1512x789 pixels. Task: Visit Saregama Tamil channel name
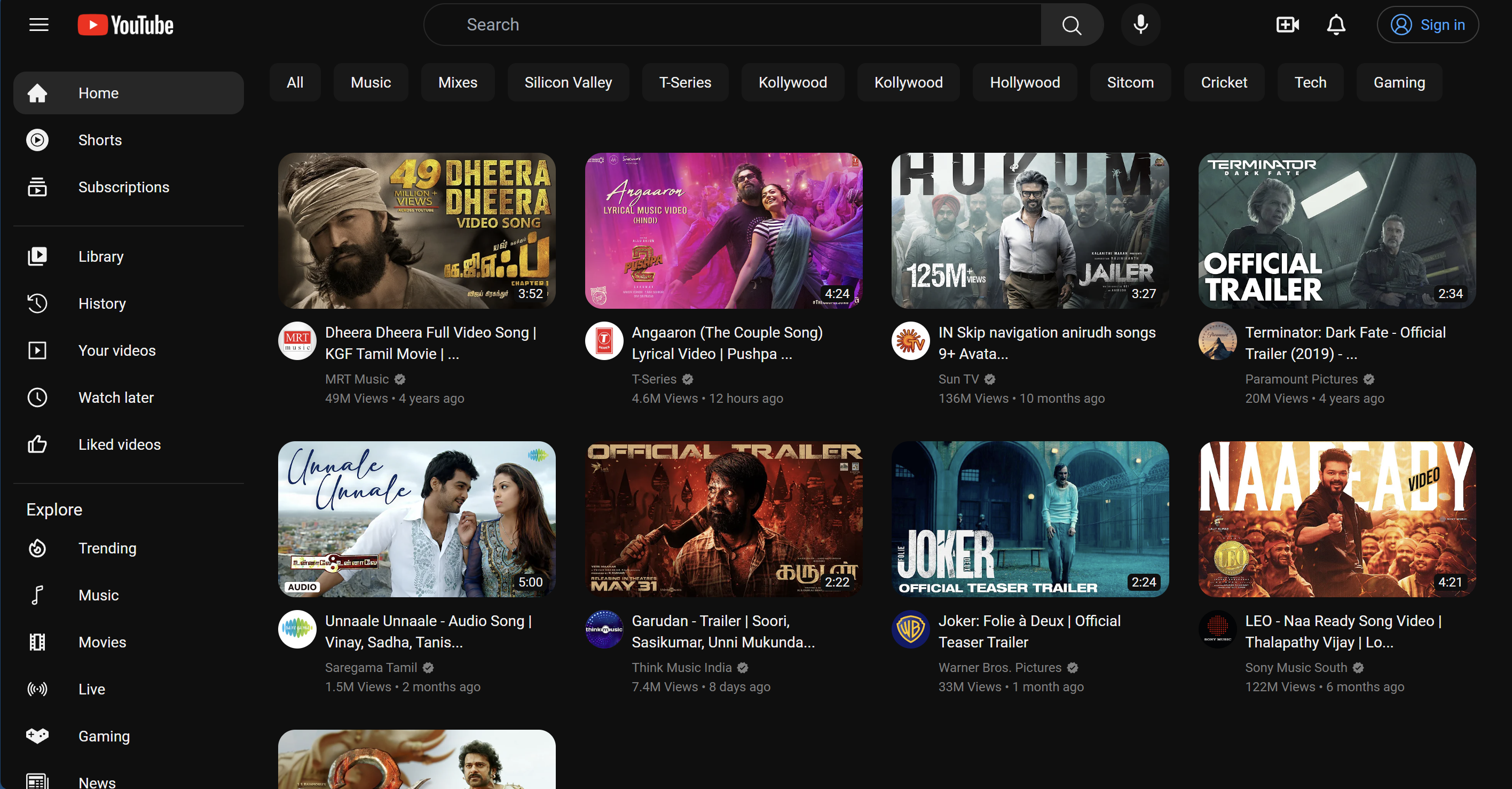371,667
